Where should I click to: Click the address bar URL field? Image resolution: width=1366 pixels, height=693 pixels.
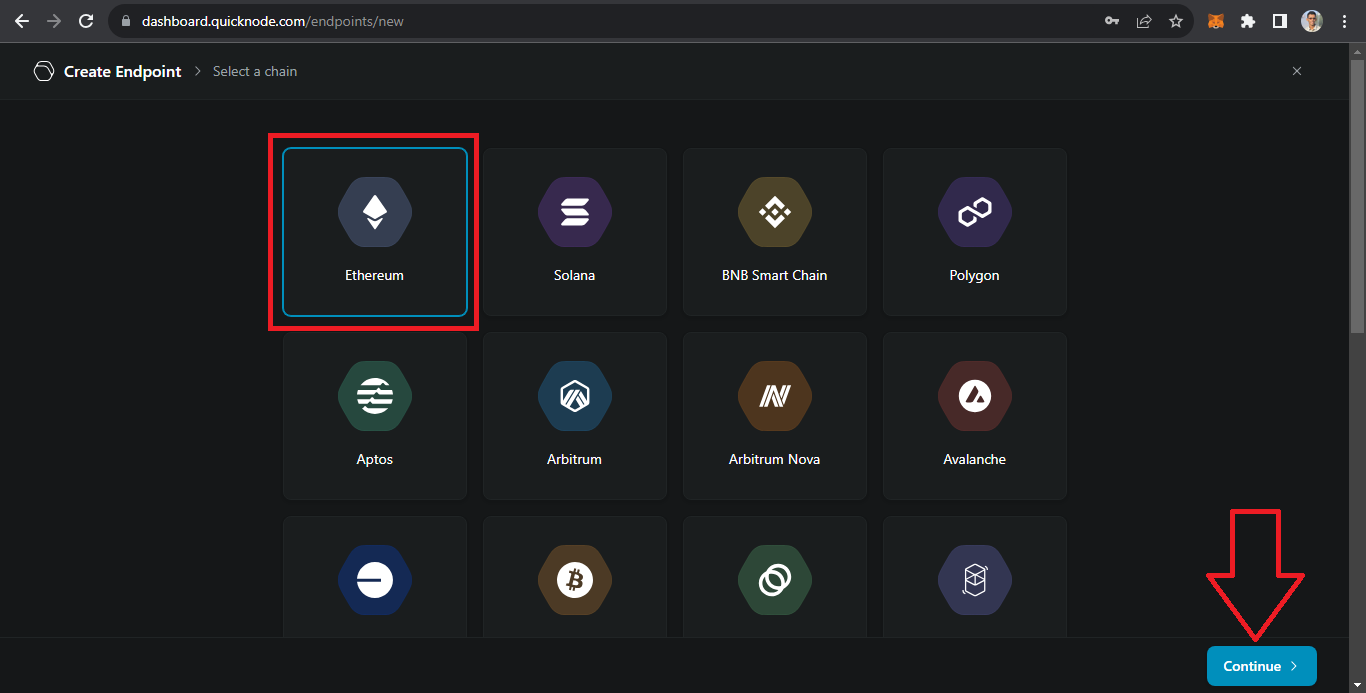[600, 21]
